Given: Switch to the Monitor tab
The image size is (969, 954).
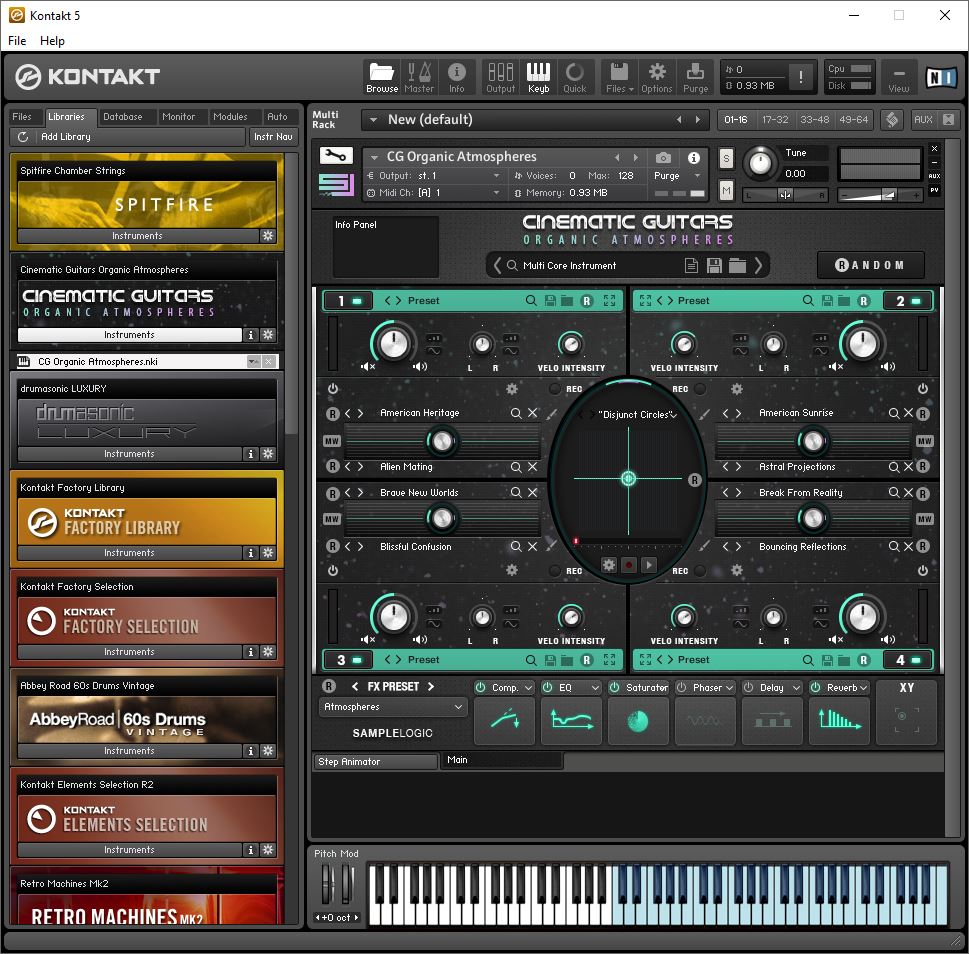Looking at the screenshot, I should (x=178, y=117).
